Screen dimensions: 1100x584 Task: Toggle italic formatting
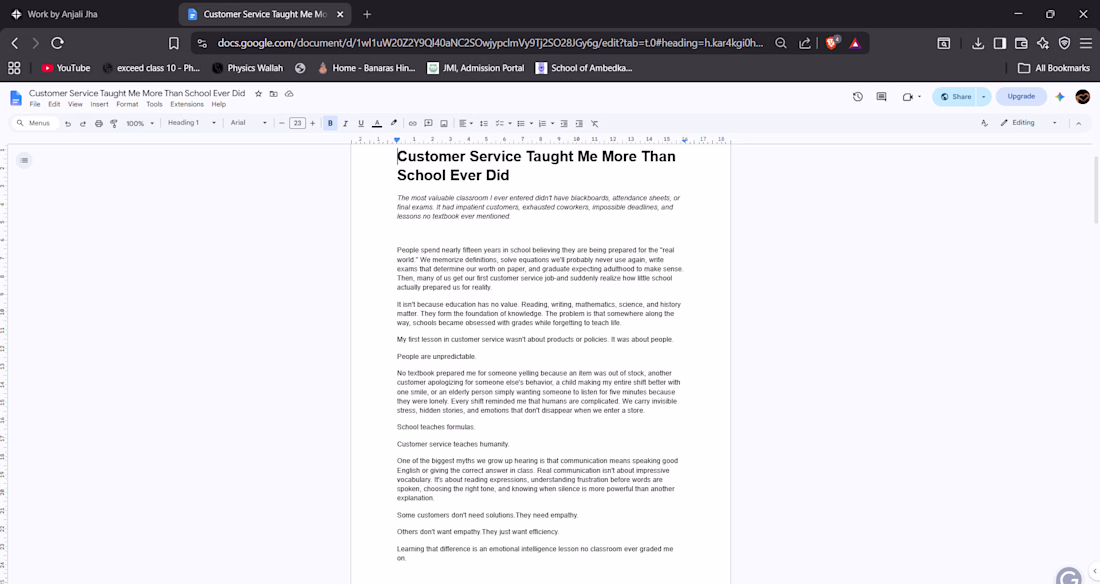coord(345,124)
